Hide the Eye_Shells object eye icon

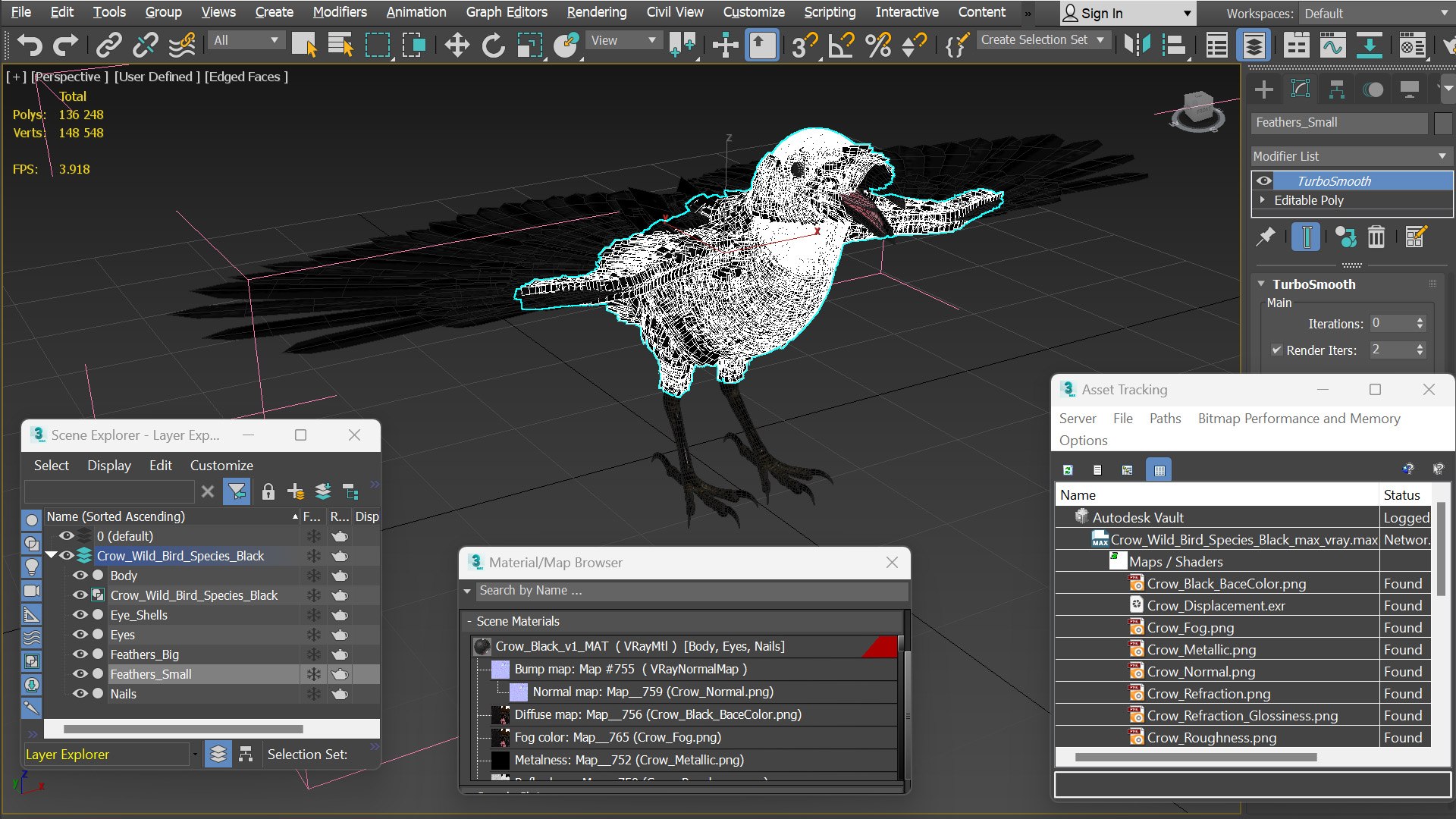tap(80, 615)
